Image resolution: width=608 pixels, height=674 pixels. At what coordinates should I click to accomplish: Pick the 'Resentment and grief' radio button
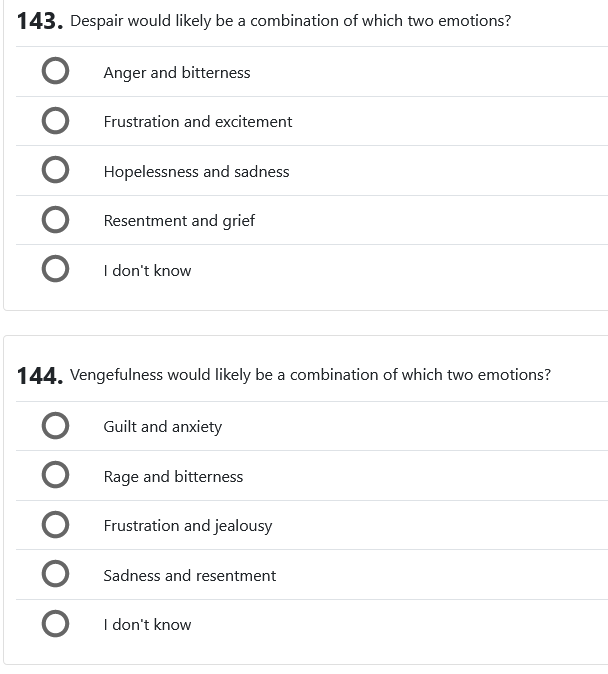pos(56,220)
